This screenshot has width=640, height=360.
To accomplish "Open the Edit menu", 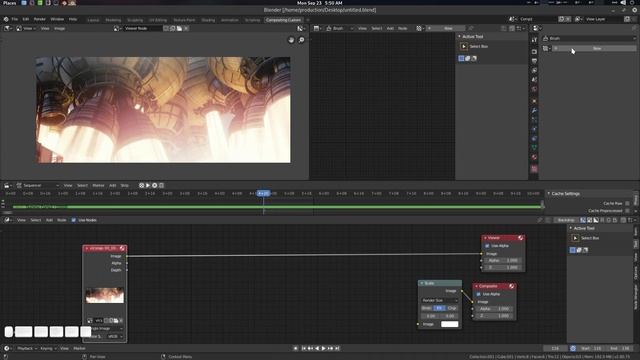I will click(x=26, y=19).
